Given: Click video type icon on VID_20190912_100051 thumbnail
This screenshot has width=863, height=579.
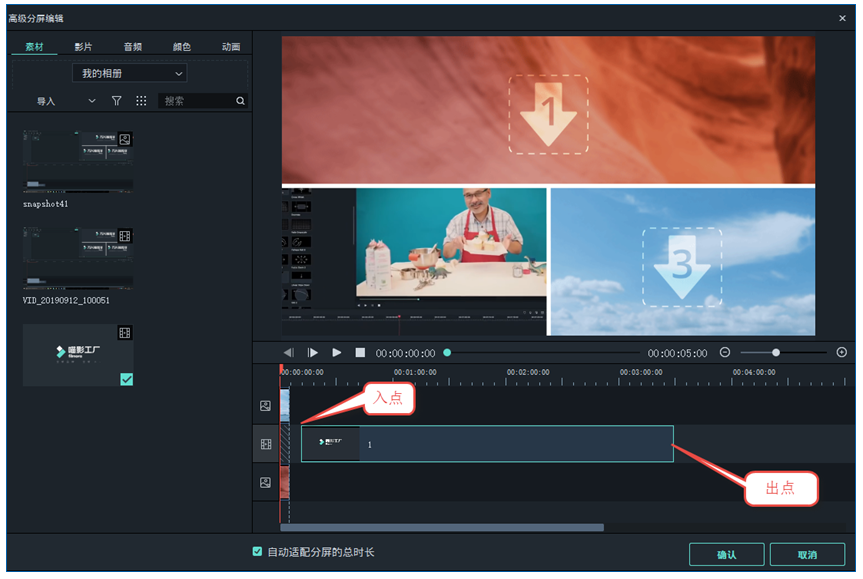Looking at the screenshot, I should click(125, 236).
